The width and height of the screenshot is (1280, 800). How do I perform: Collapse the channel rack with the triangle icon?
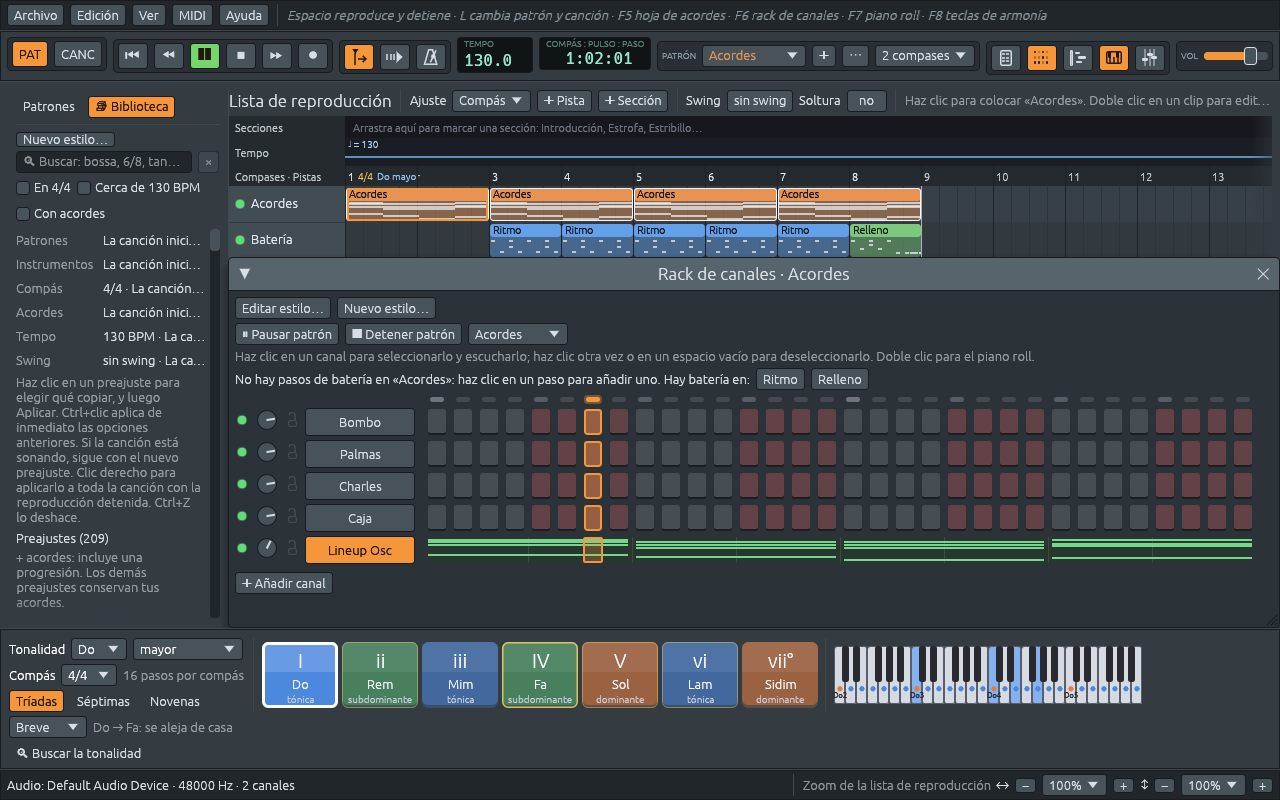pos(245,274)
